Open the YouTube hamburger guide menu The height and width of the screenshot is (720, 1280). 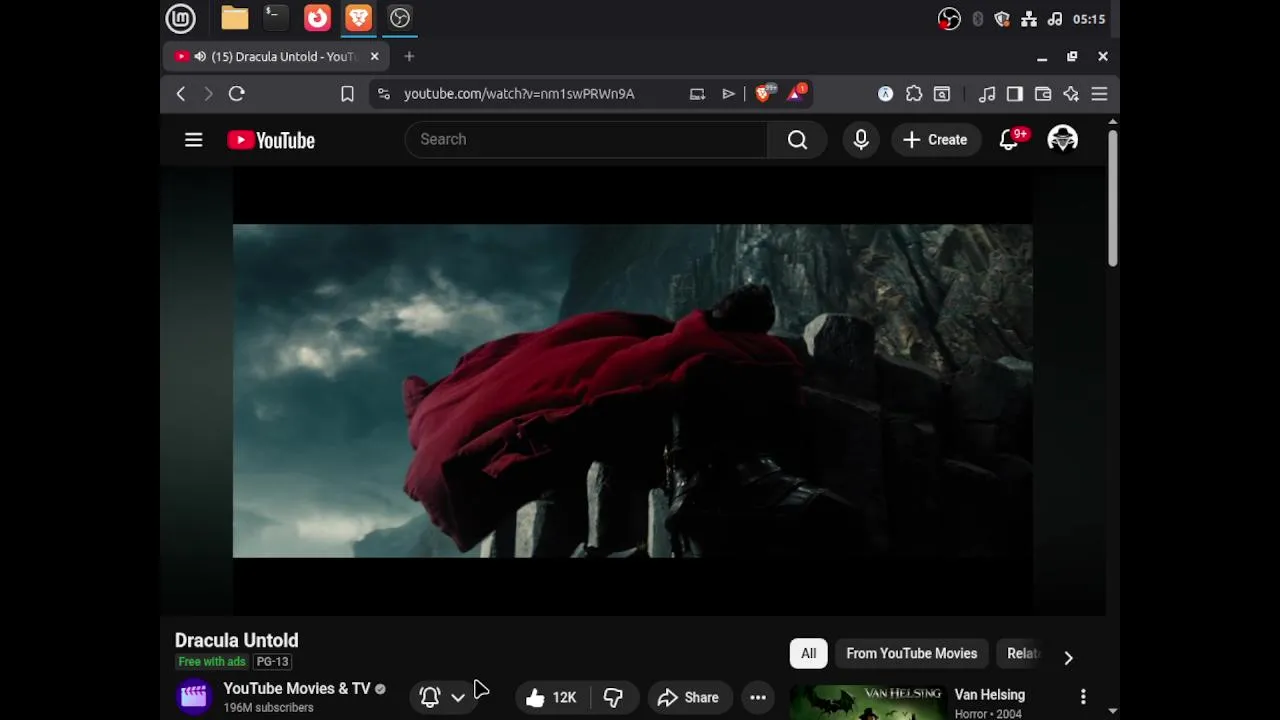[x=194, y=140]
